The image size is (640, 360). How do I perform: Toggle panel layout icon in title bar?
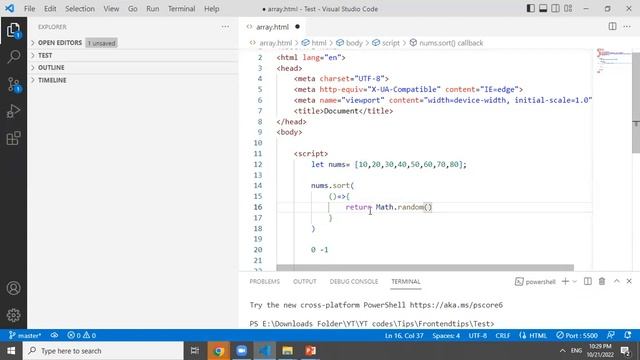[543, 9]
